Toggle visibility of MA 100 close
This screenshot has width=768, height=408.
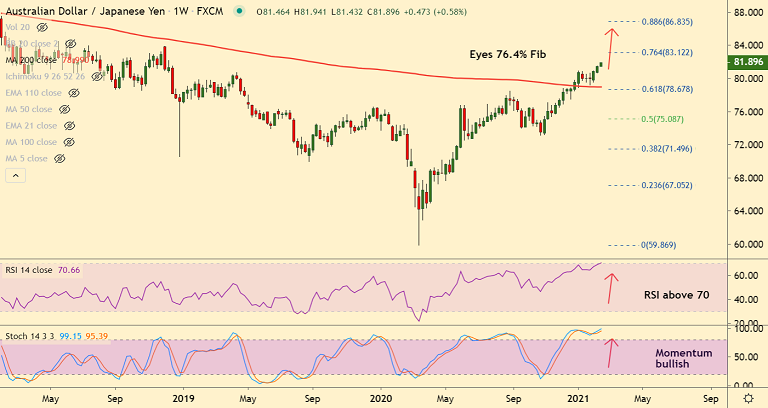point(69,142)
